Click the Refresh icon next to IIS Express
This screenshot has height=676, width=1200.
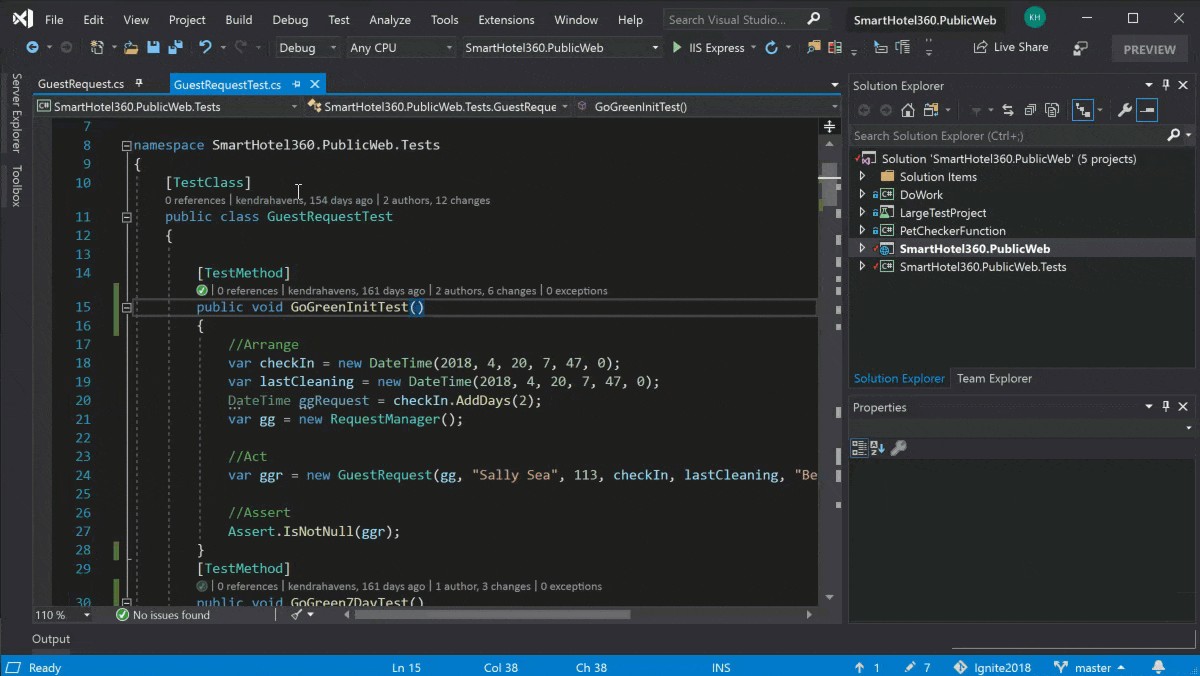tap(771, 47)
